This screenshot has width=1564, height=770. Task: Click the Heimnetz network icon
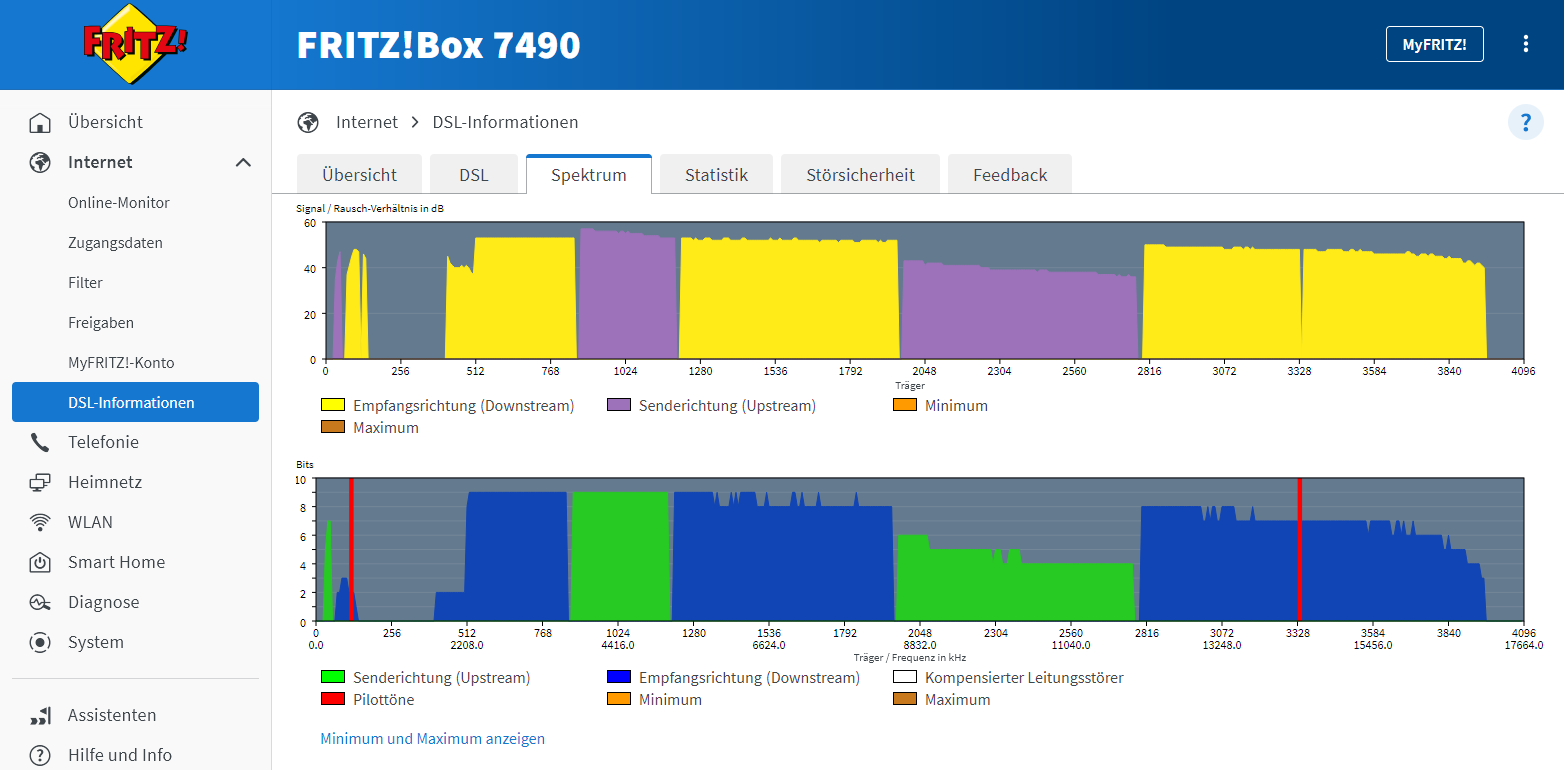point(40,483)
